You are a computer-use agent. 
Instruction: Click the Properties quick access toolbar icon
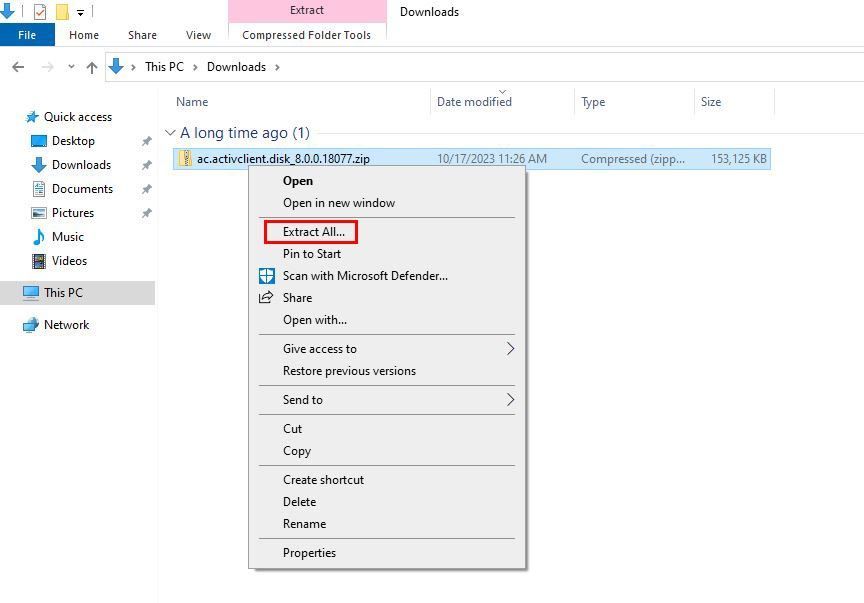tap(40, 11)
